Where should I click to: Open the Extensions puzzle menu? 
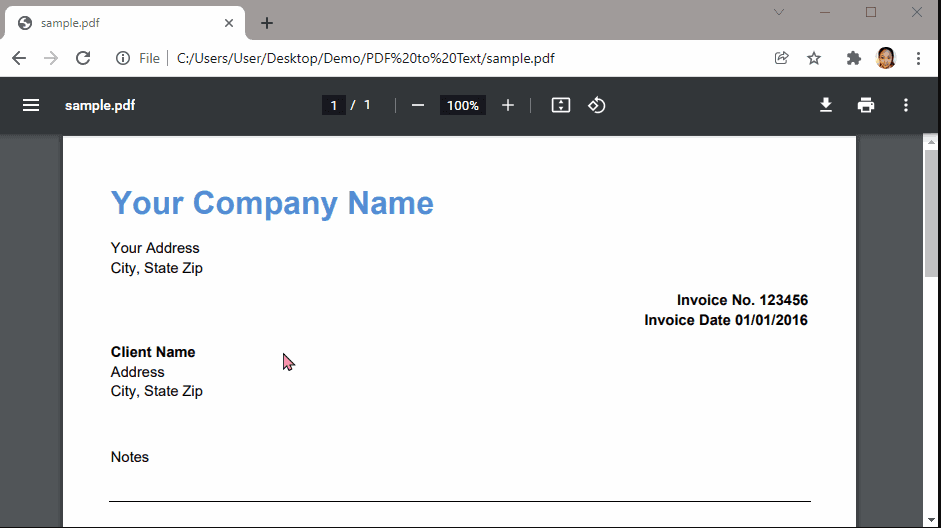tap(853, 58)
